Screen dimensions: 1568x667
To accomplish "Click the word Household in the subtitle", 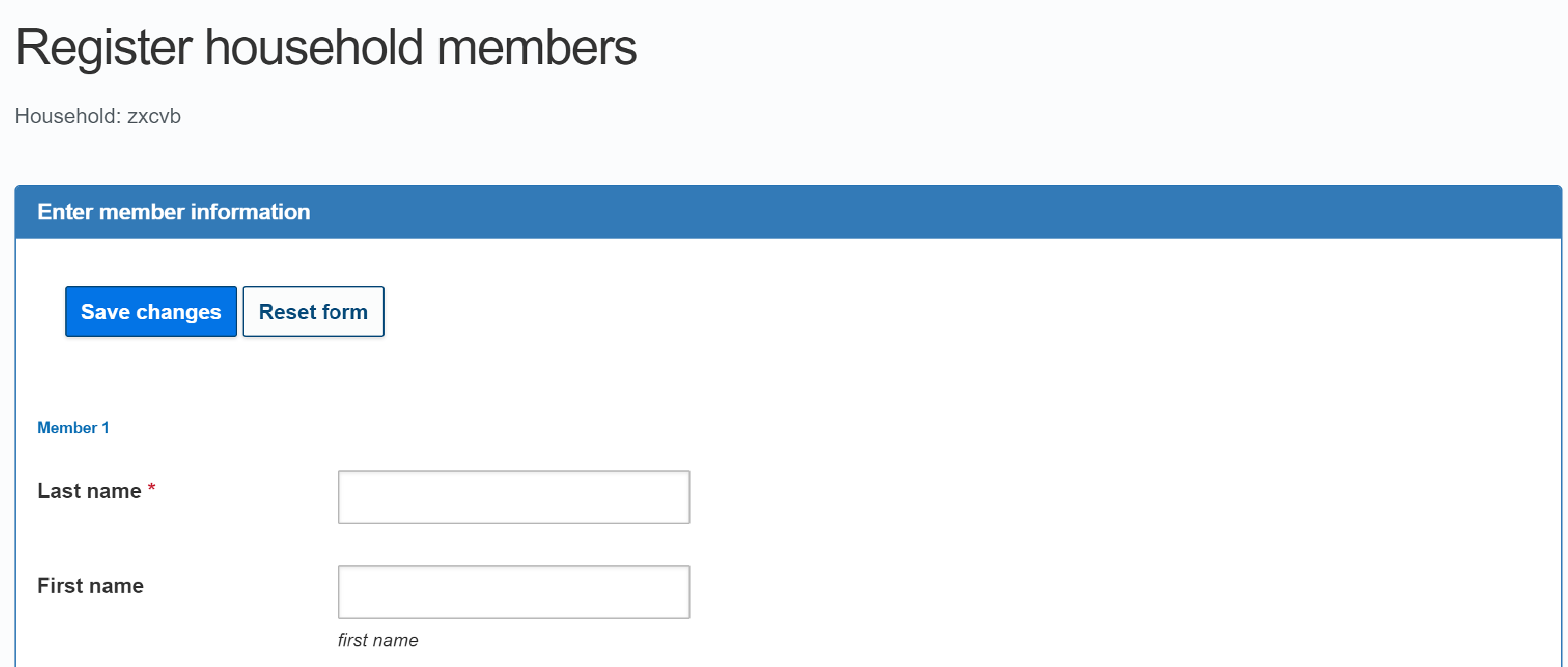I will 66,116.
